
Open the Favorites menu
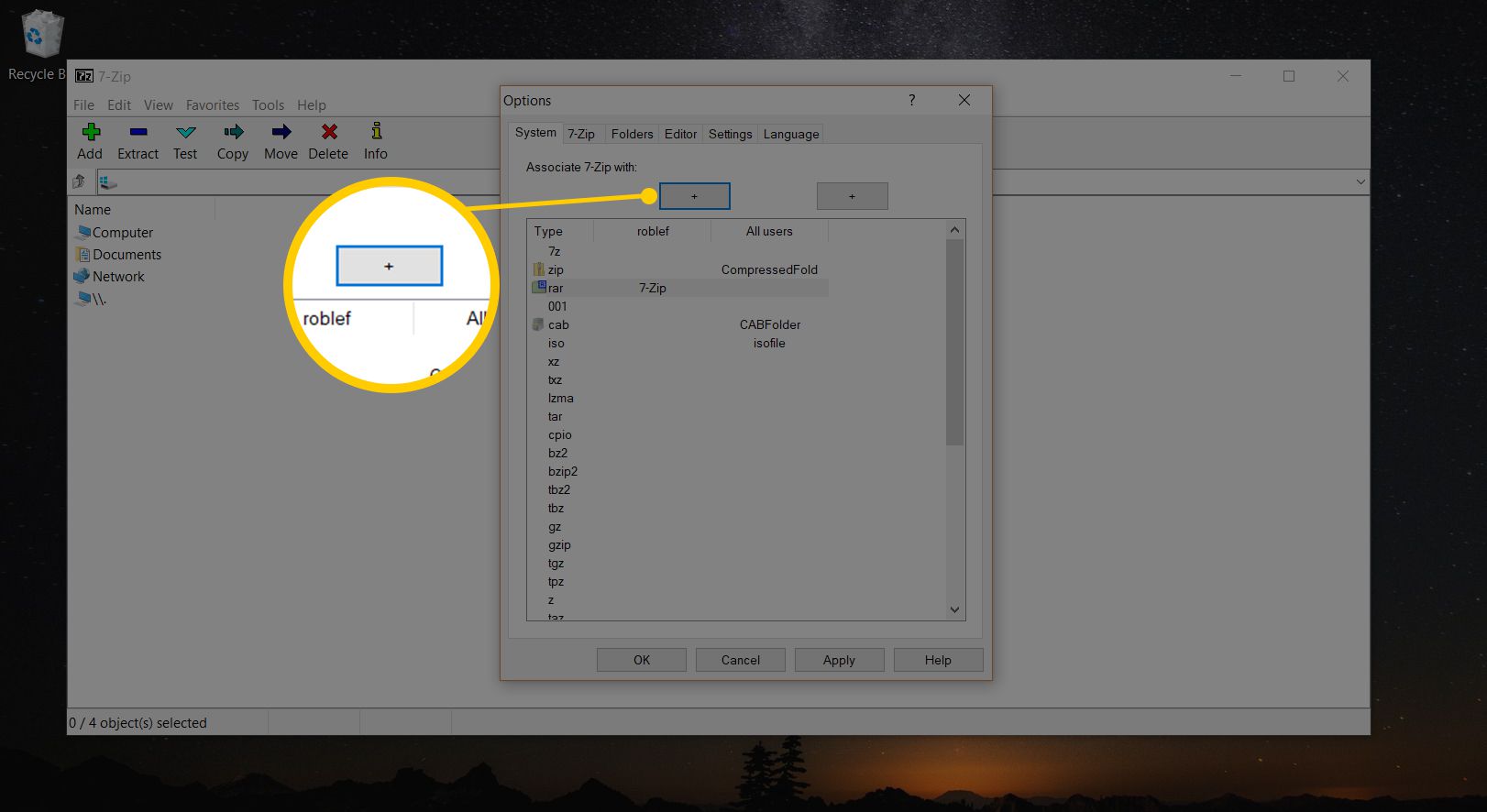tap(213, 105)
